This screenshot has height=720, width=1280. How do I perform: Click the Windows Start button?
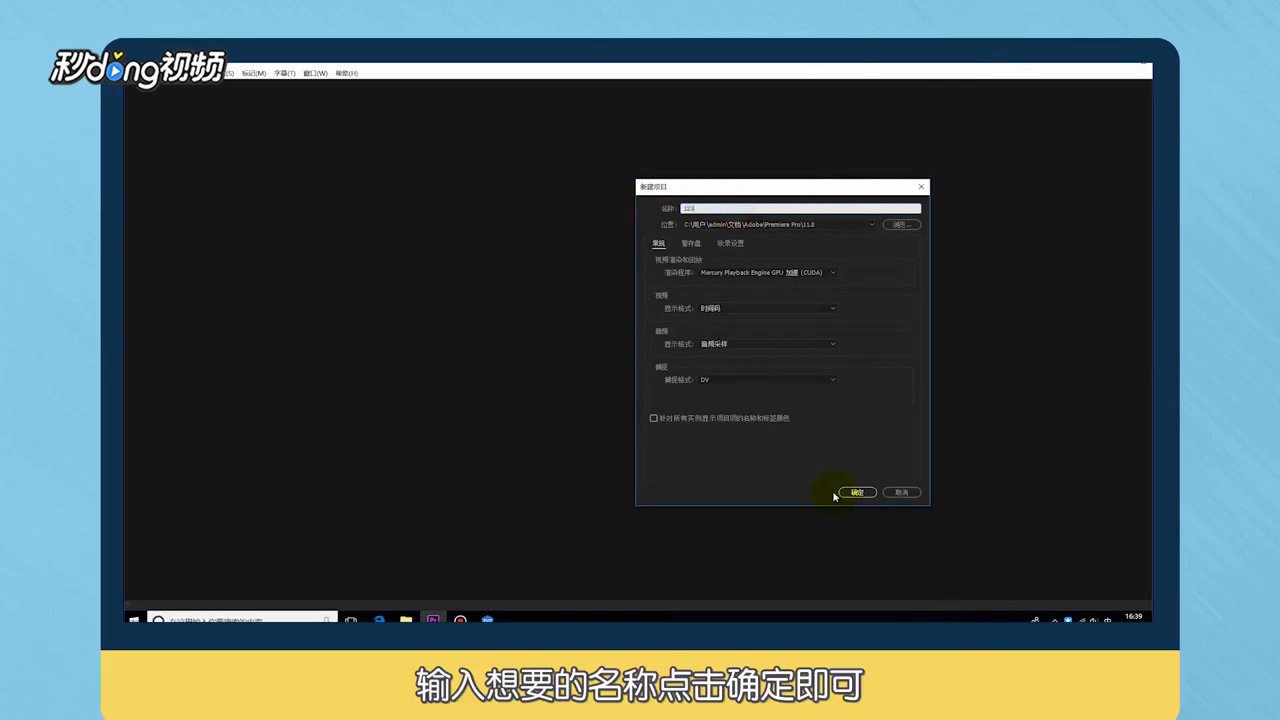point(134,619)
